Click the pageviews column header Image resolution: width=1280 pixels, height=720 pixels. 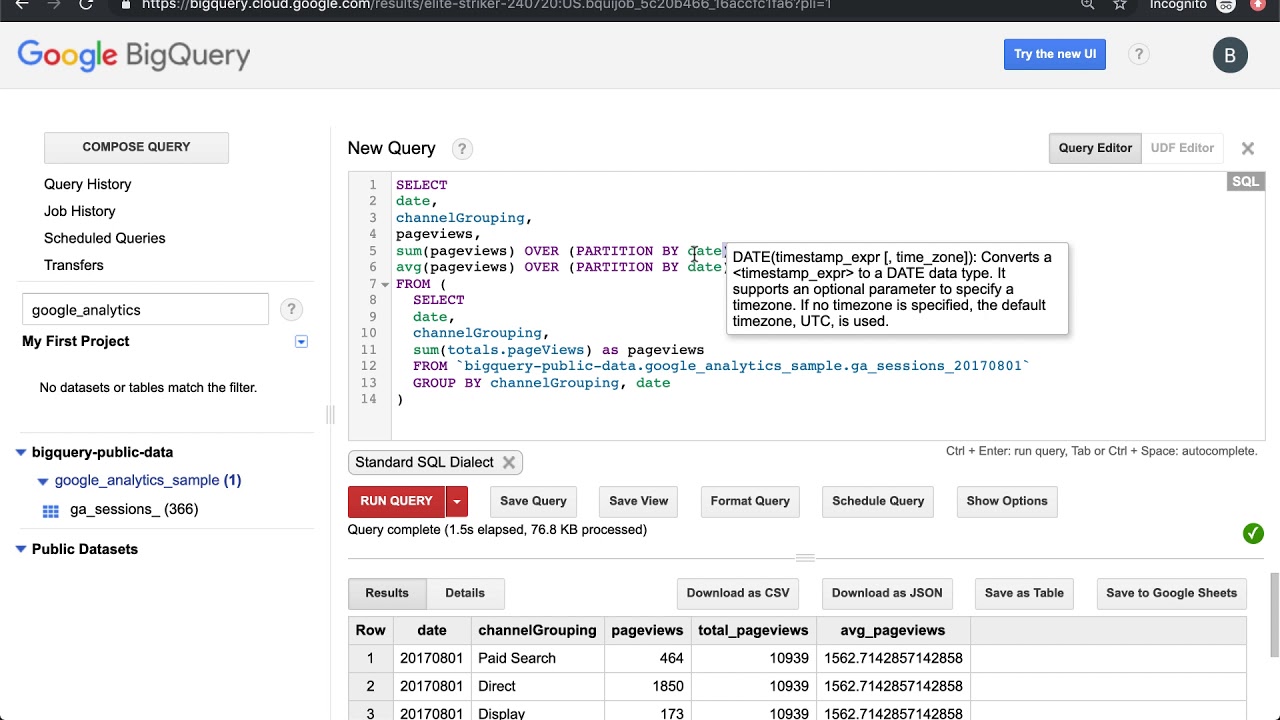647,631
